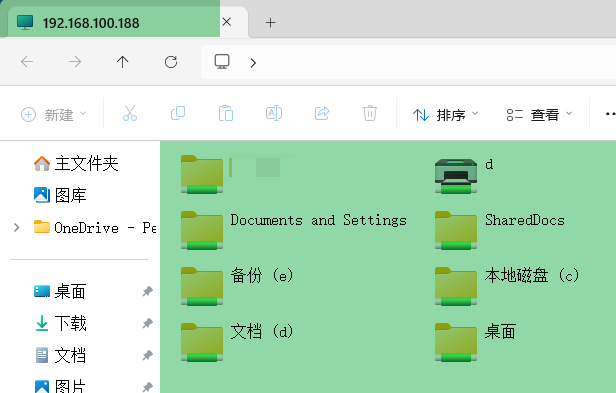616x393 pixels.
Task: Open 桌面 in the sidebar quick access
Action: [x=60, y=292]
